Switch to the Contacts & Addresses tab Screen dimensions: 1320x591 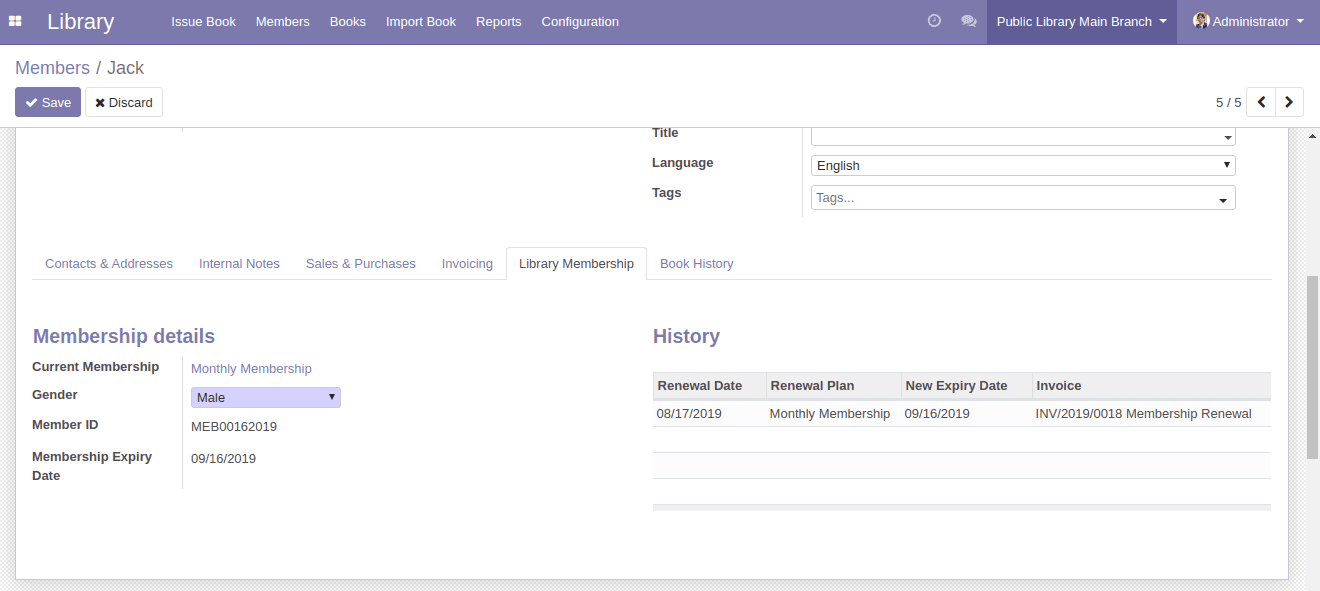109,264
